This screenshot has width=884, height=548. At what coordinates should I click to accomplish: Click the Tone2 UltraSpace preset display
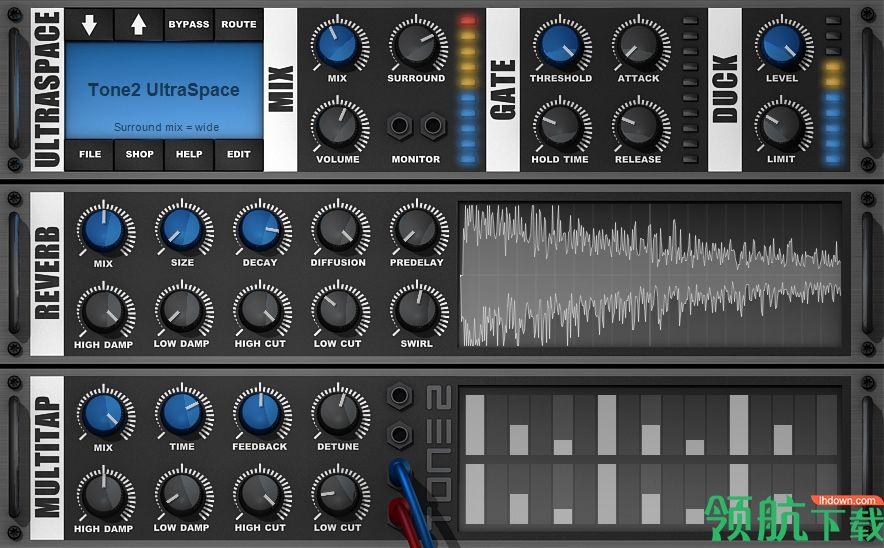click(164, 90)
